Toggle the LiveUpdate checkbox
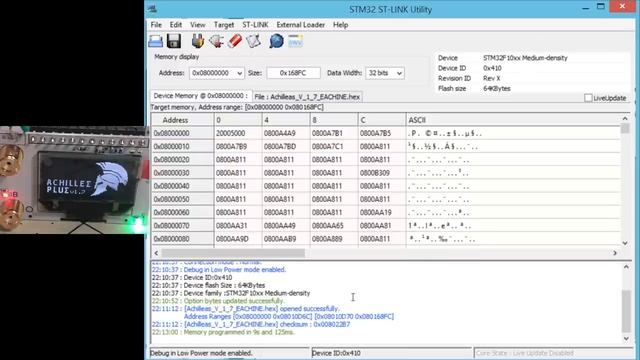This screenshot has width=640, height=360. point(588,98)
